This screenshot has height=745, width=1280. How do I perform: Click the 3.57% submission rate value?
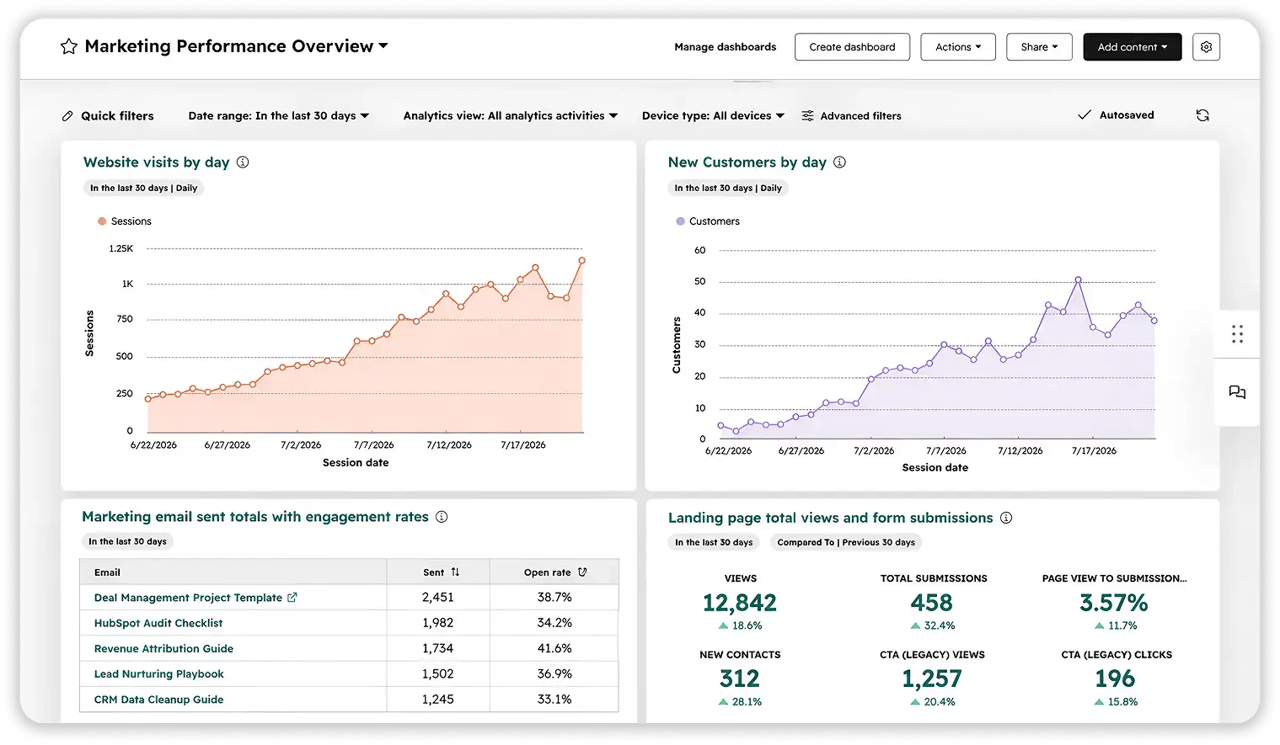[1113, 603]
